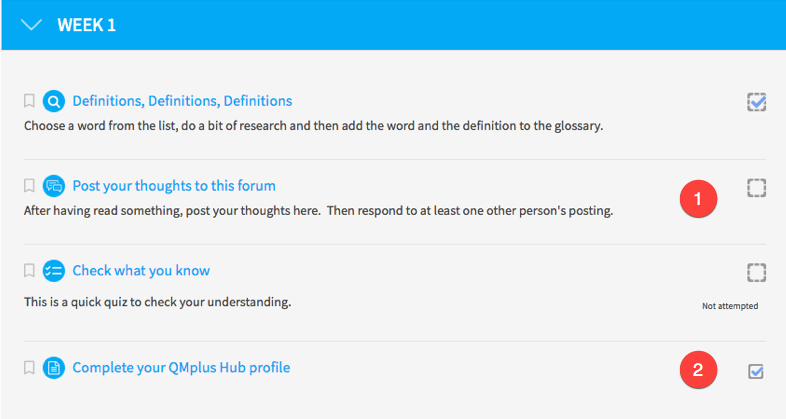786x419 pixels.
Task: Click the forum speech-bubble icon
Action: 54,186
